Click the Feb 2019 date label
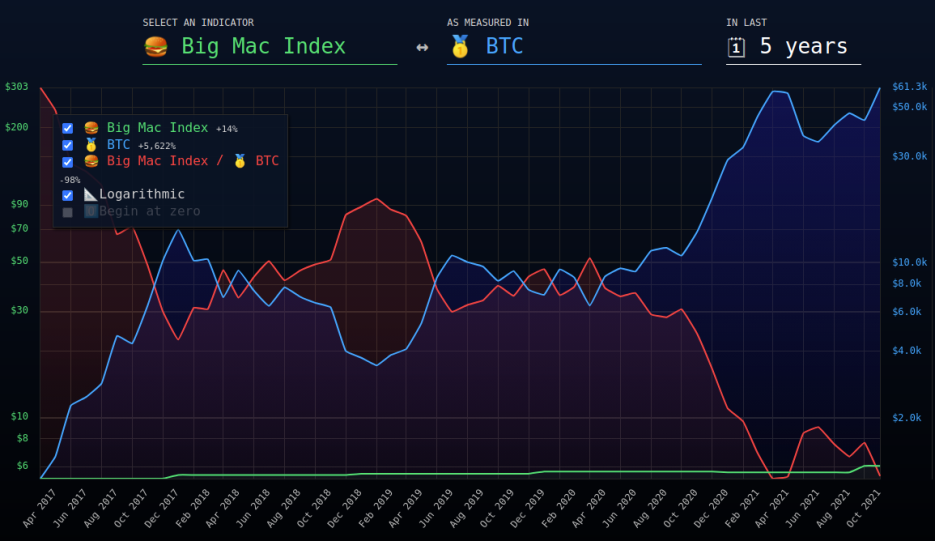Screen dimensions: 935x541 pyautogui.click(x=374, y=508)
